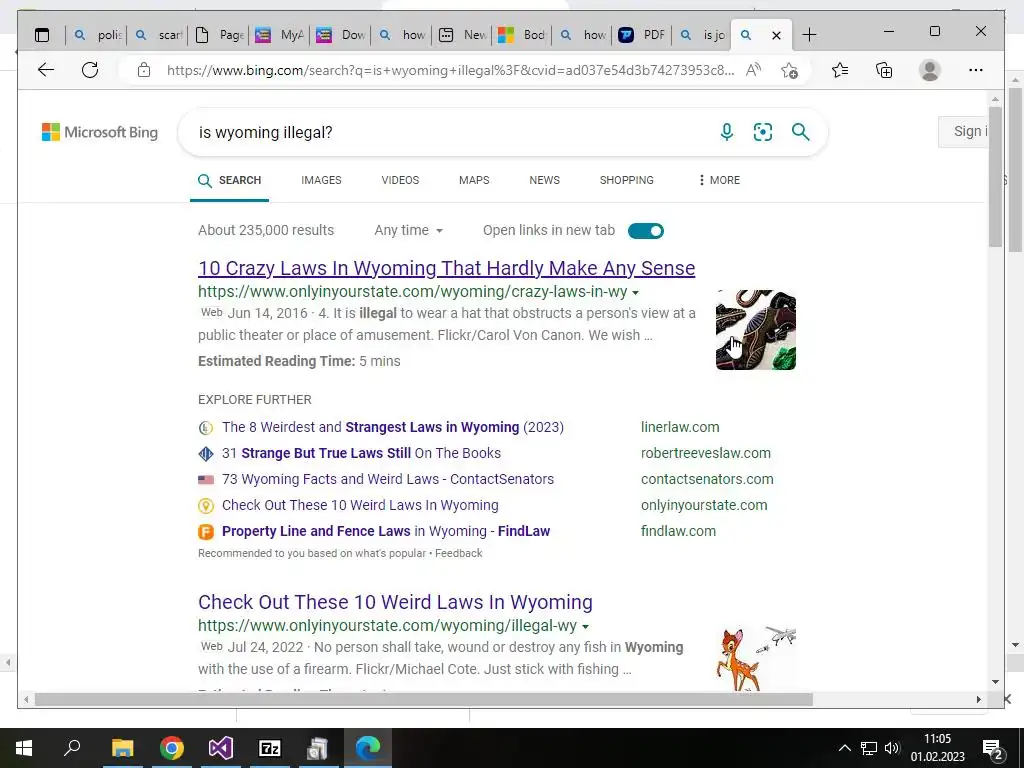Click the browser address bar URL

[x=451, y=70]
